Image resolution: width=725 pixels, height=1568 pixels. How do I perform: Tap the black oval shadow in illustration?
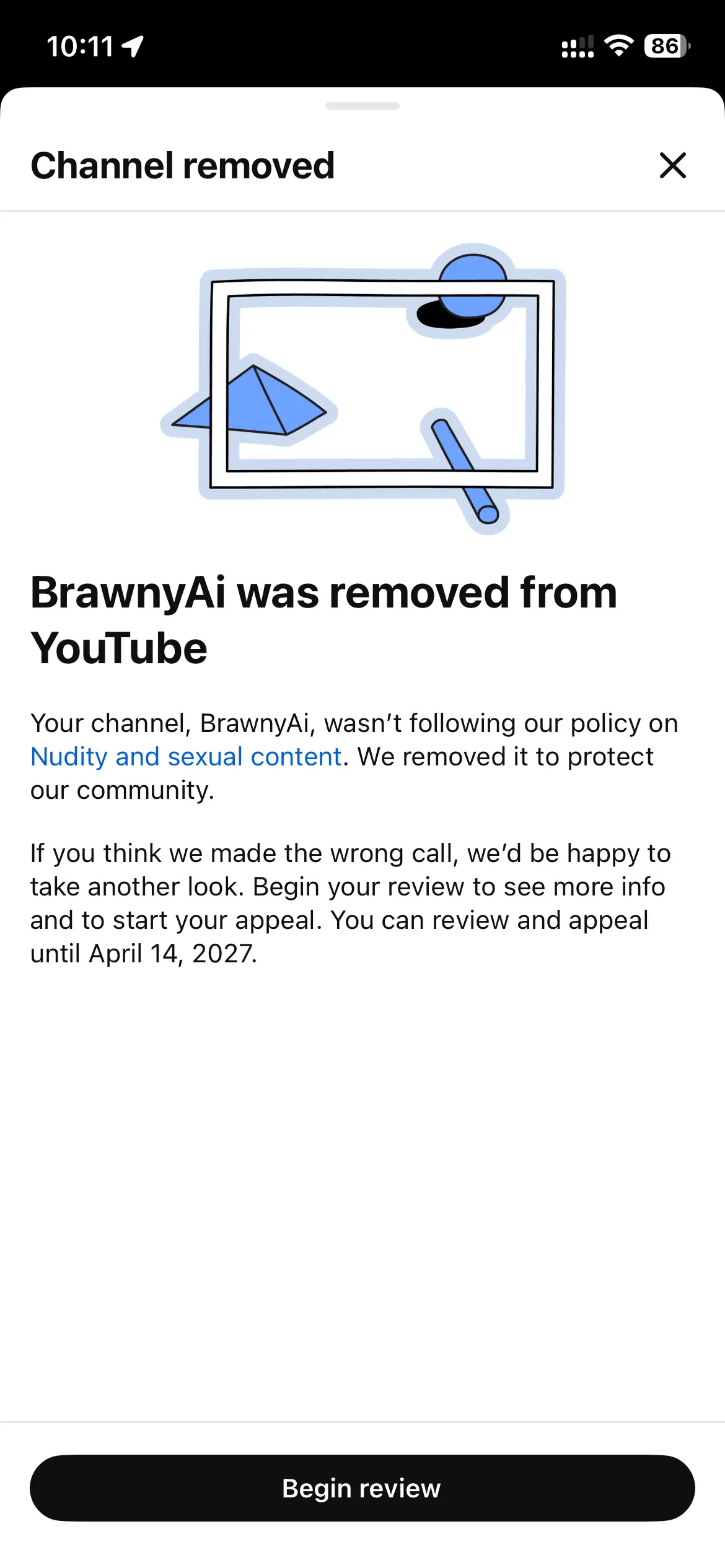click(446, 315)
